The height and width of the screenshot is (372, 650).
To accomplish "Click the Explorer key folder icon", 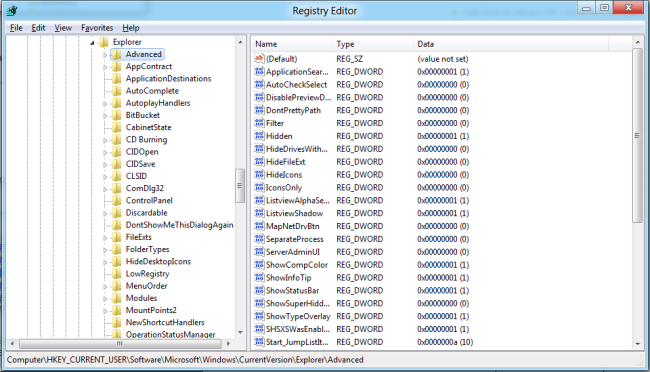I will (x=104, y=42).
